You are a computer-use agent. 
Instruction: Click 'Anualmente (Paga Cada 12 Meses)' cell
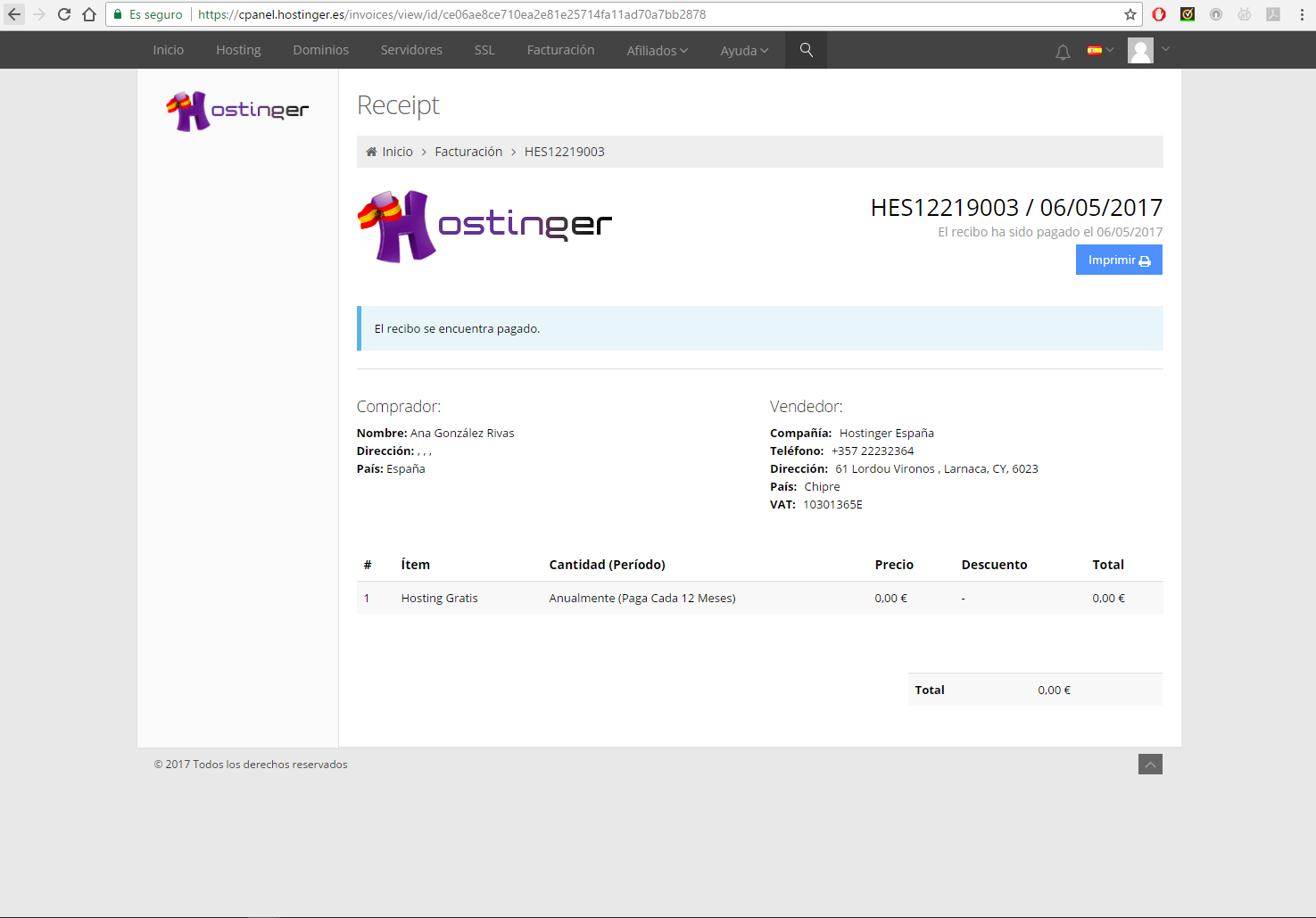pos(642,598)
